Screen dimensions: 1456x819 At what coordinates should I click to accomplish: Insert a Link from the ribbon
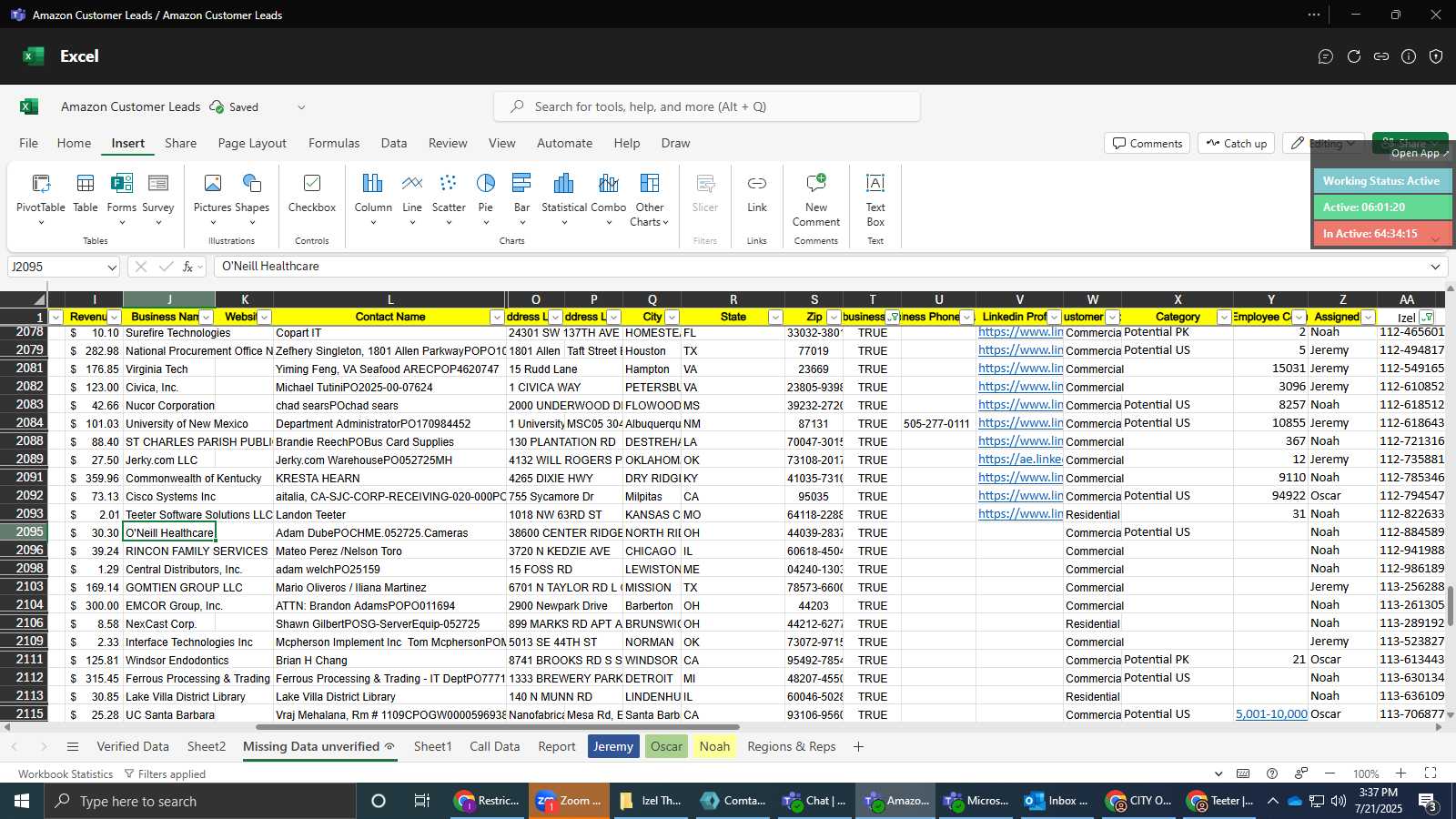coord(757,194)
